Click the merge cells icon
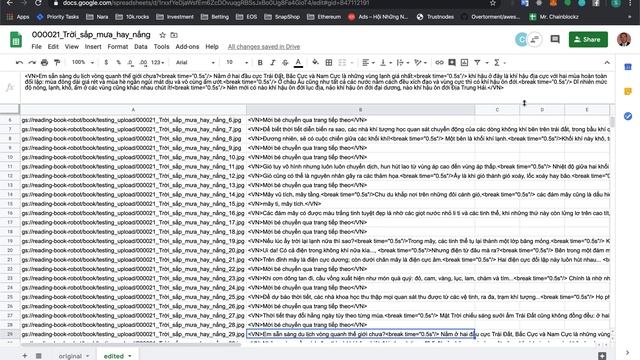 coord(342,62)
